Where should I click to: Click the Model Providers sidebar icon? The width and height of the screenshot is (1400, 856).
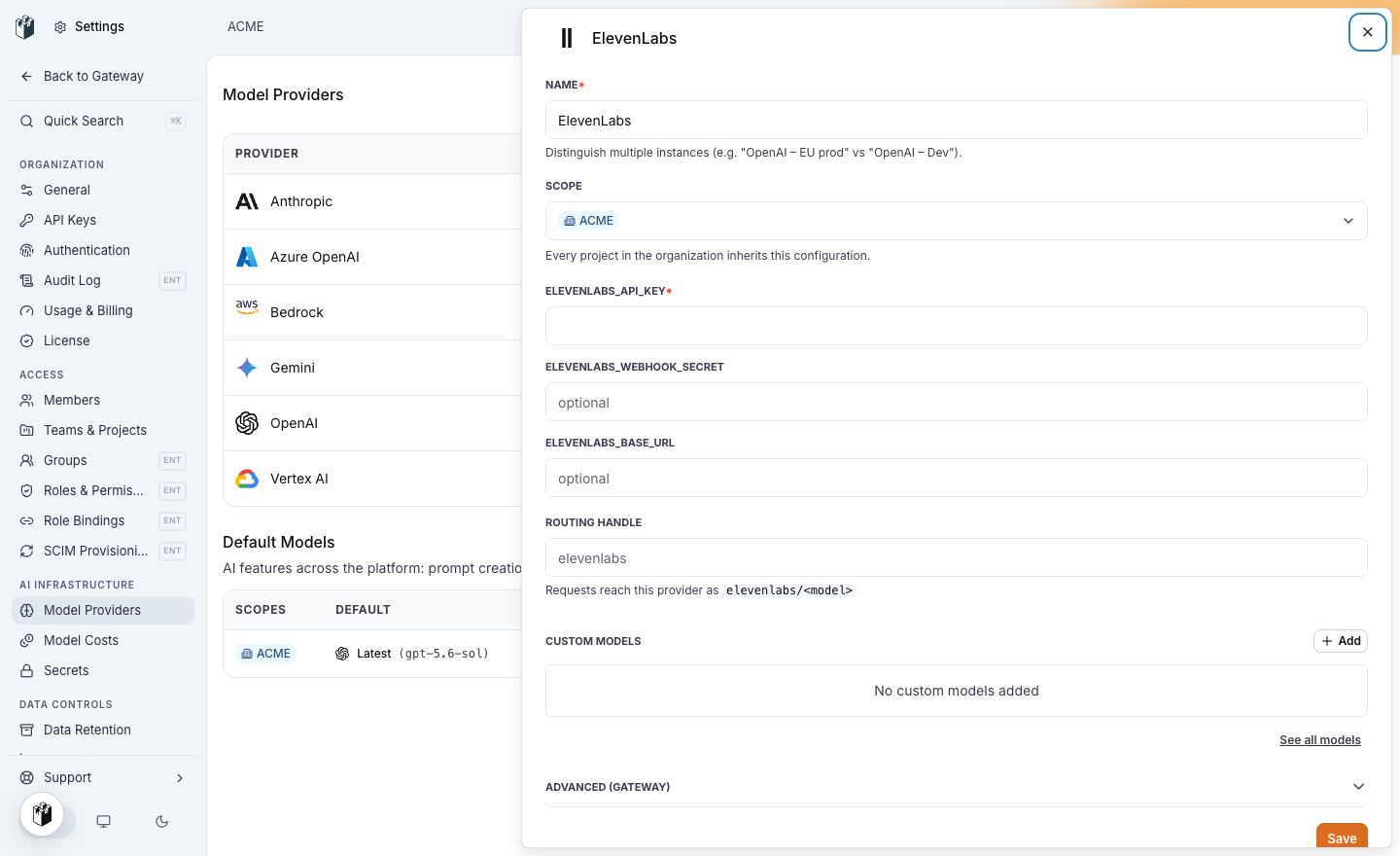(27, 610)
